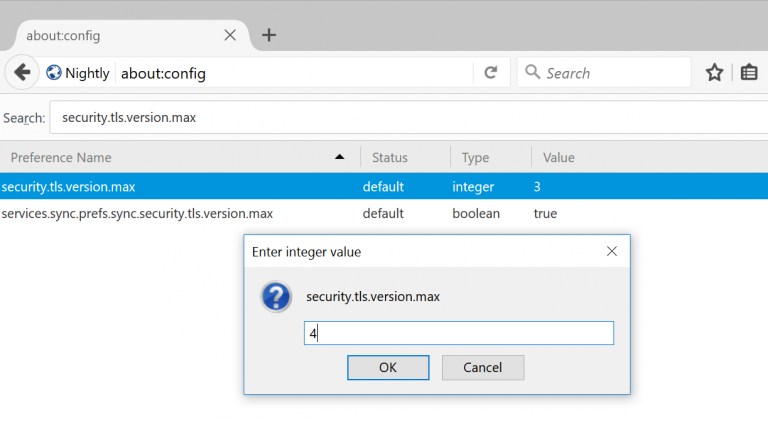Close the about:config tab

230,35
